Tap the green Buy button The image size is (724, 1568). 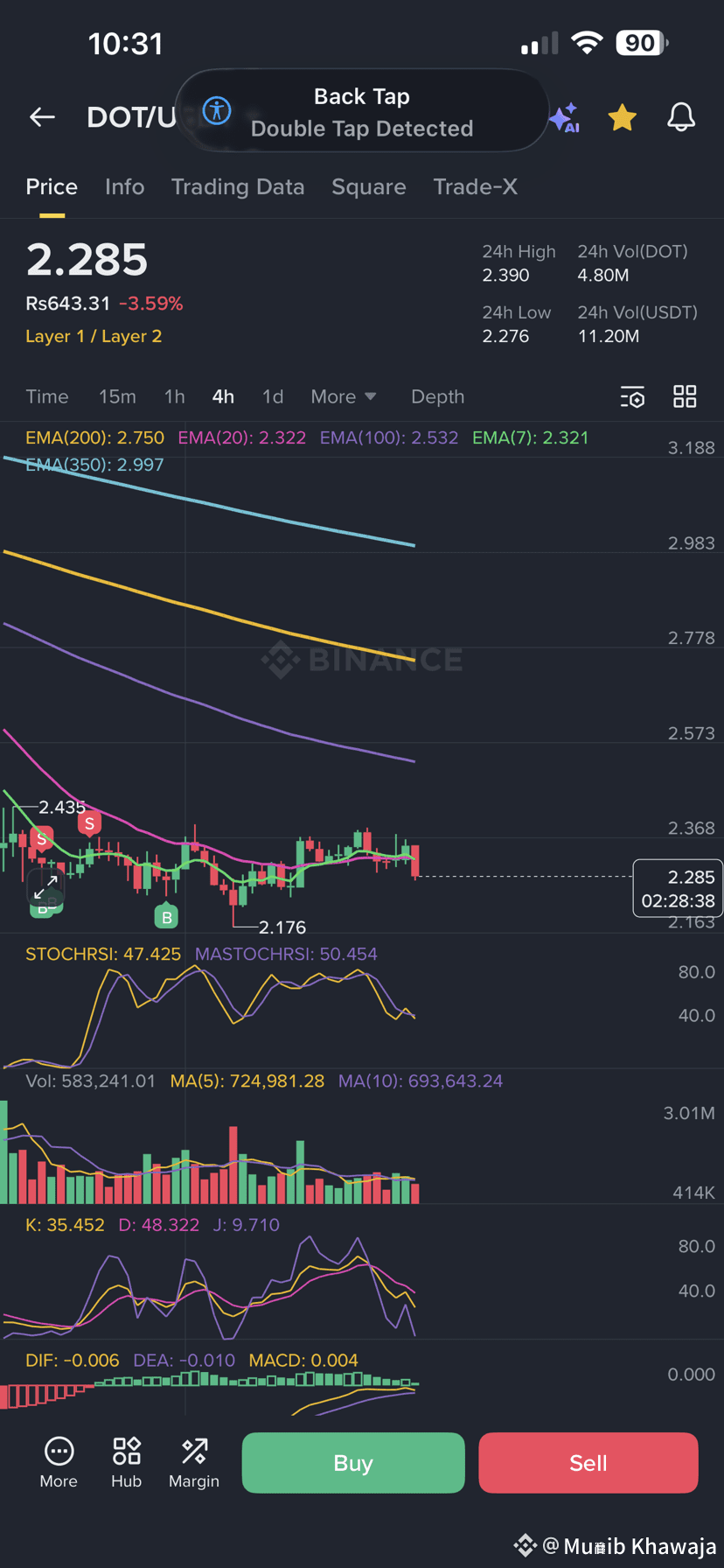(353, 1462)
